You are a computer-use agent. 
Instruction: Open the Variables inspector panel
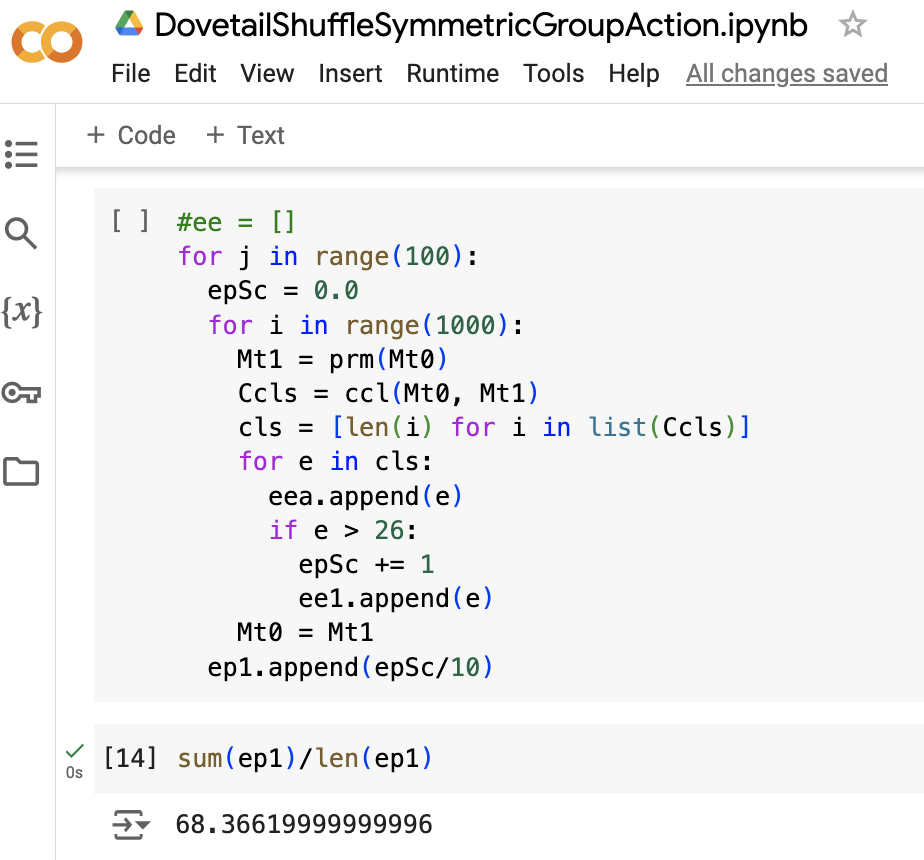coord(21,313)
